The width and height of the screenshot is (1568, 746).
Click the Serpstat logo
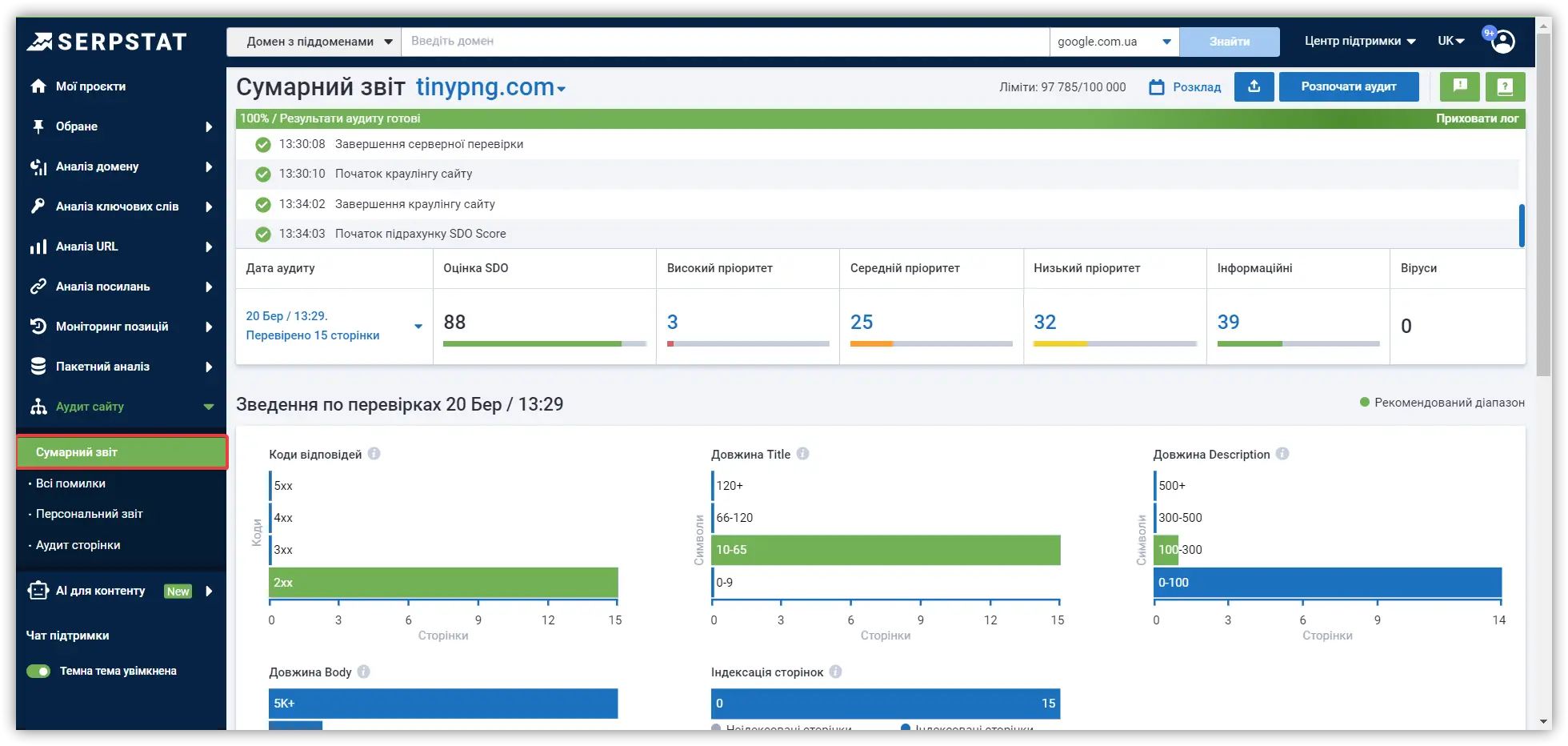106,42
